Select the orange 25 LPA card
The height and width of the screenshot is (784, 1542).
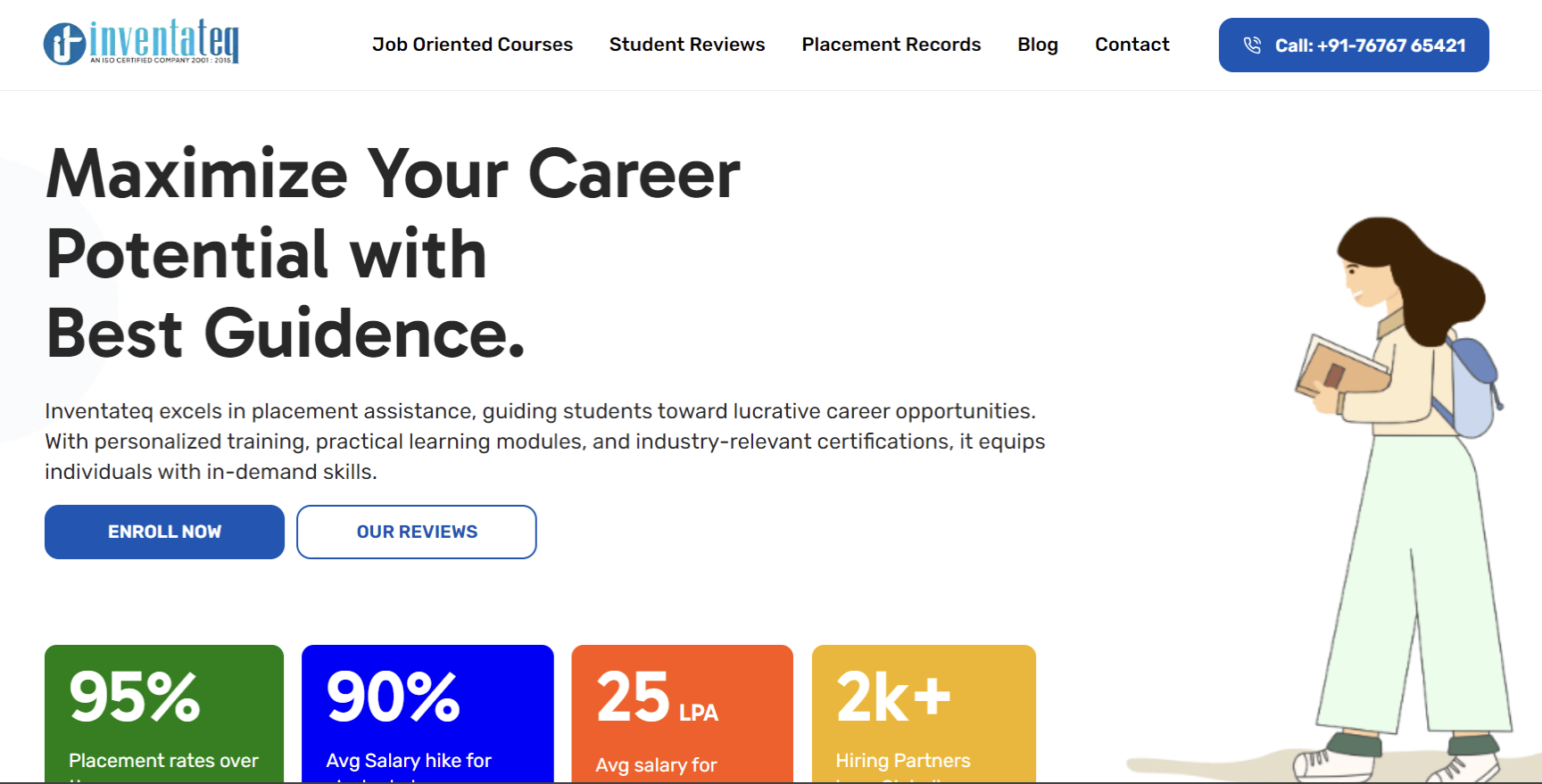pos(682,714)
